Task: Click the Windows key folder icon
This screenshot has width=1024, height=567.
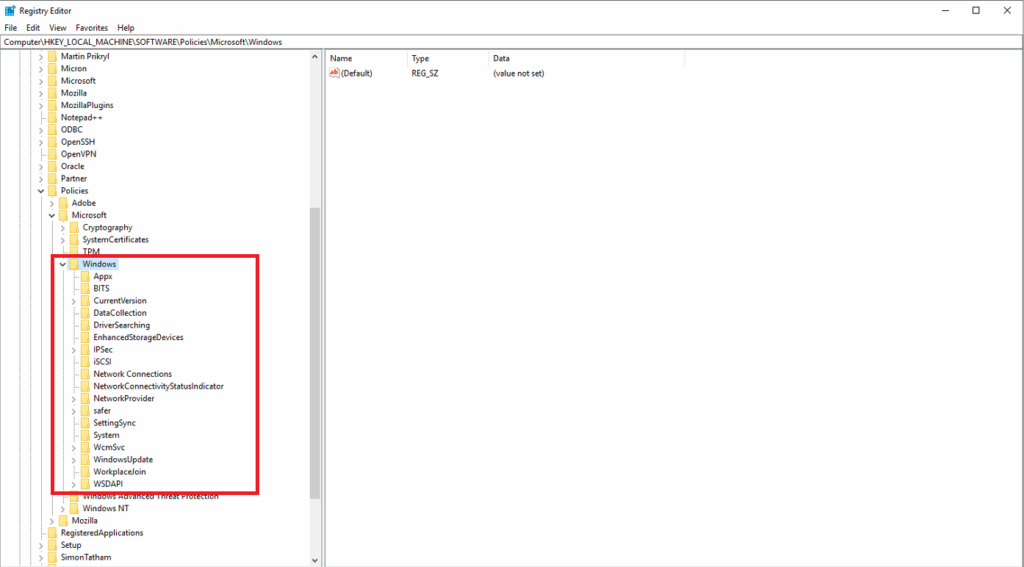Action: pos(74,264)
